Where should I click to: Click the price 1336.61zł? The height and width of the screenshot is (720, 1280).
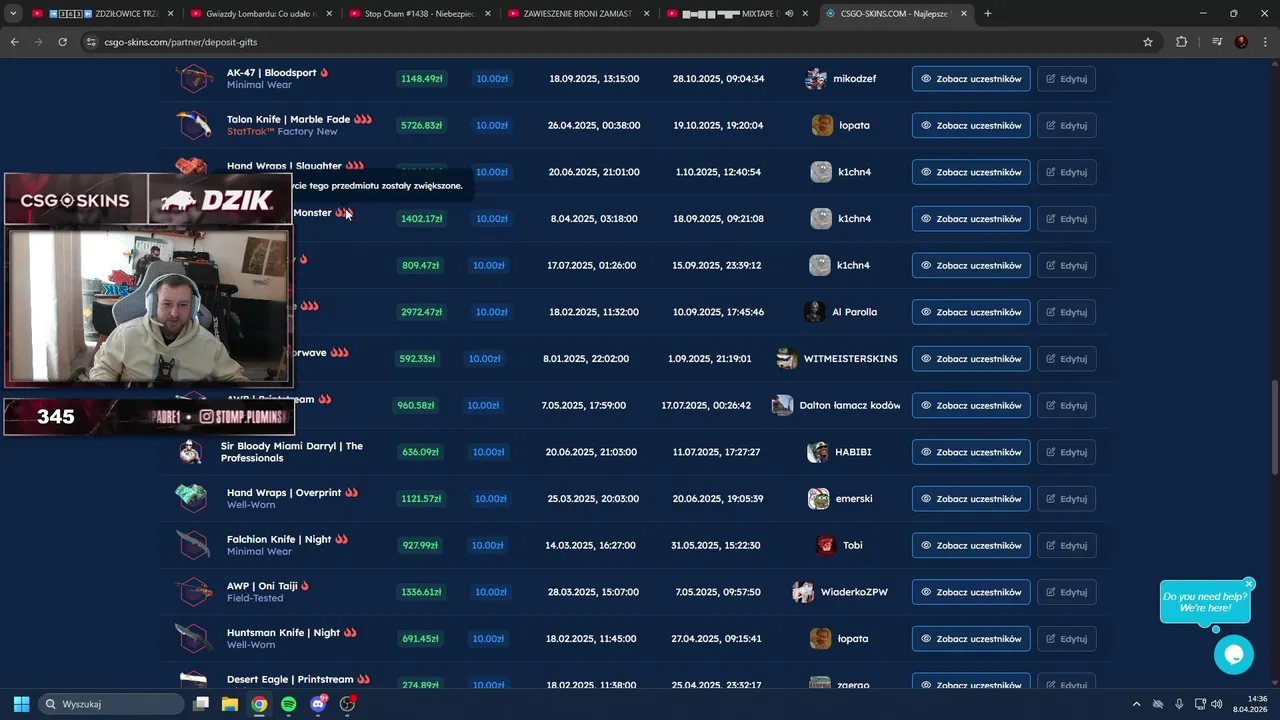click(x=421, y=592)
